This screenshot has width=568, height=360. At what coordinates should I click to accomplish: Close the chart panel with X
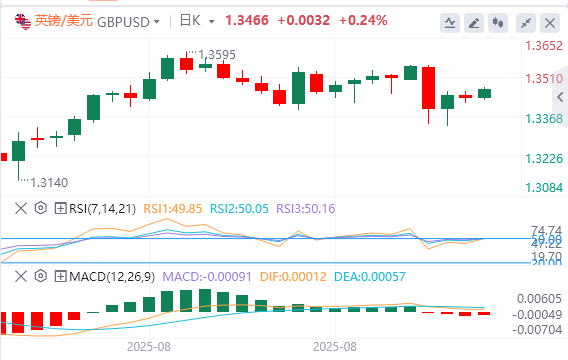550,23
